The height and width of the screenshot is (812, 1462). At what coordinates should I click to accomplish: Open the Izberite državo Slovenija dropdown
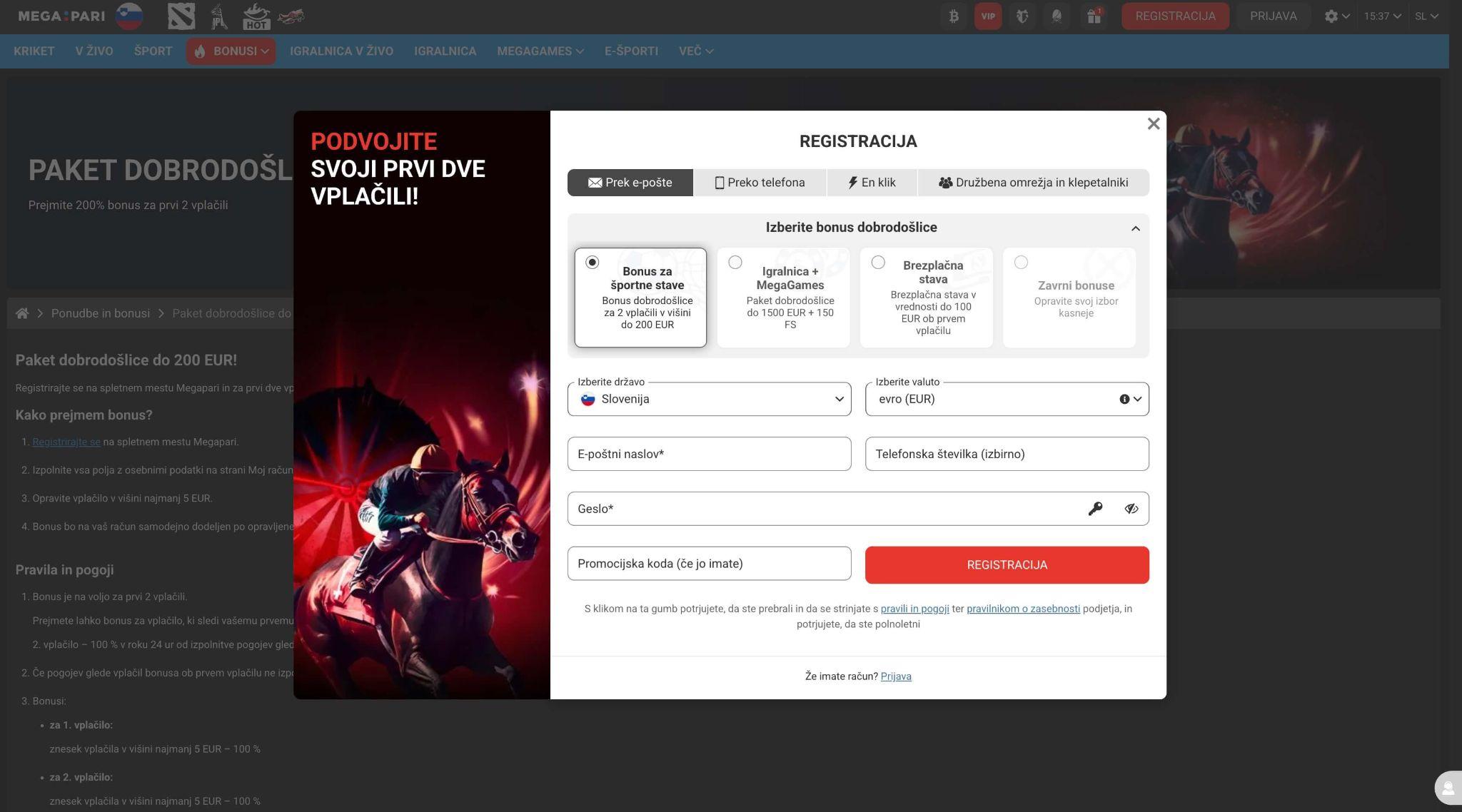point(709,399)
